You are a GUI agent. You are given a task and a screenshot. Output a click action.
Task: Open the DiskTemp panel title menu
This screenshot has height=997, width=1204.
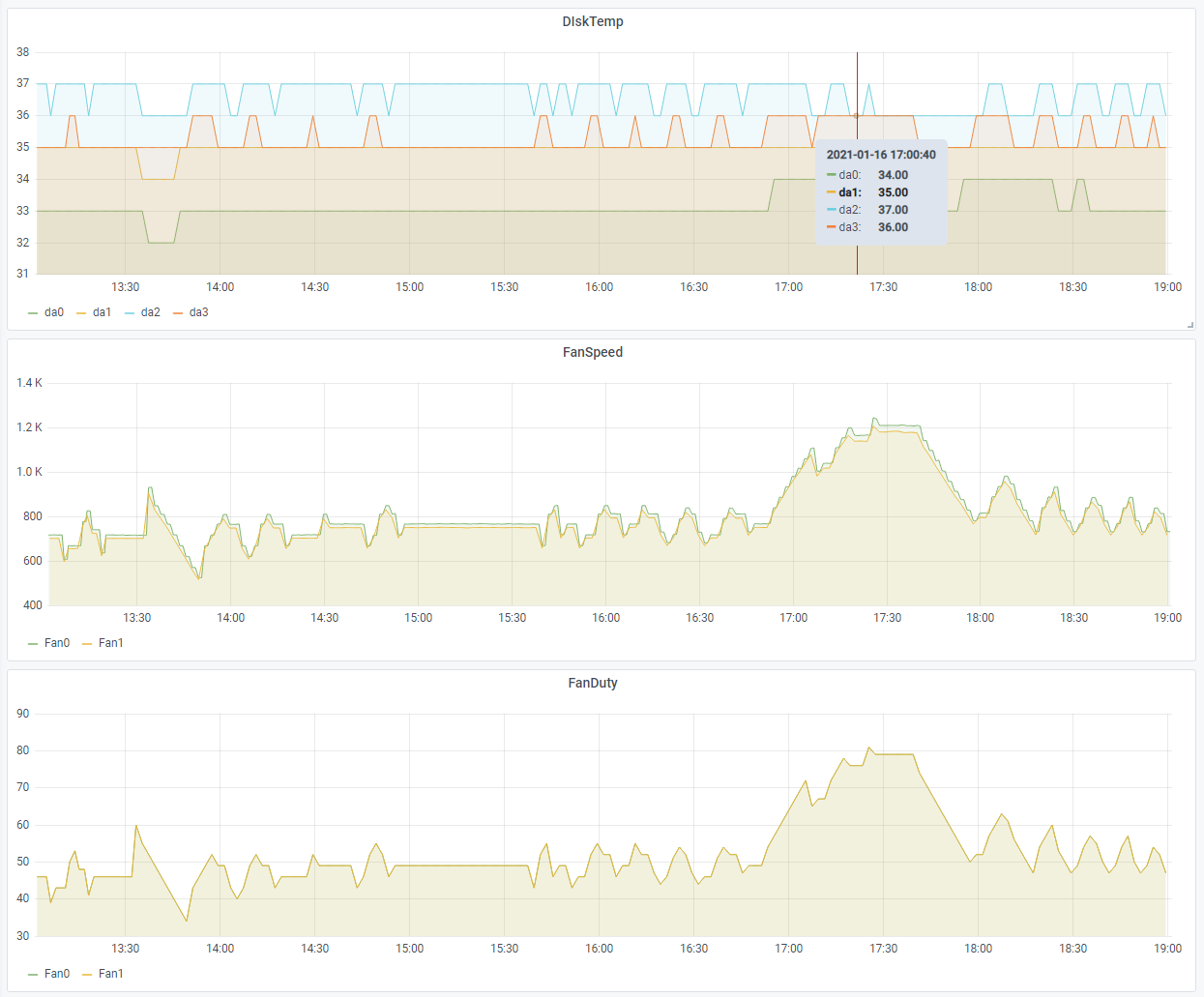(592, 21)
